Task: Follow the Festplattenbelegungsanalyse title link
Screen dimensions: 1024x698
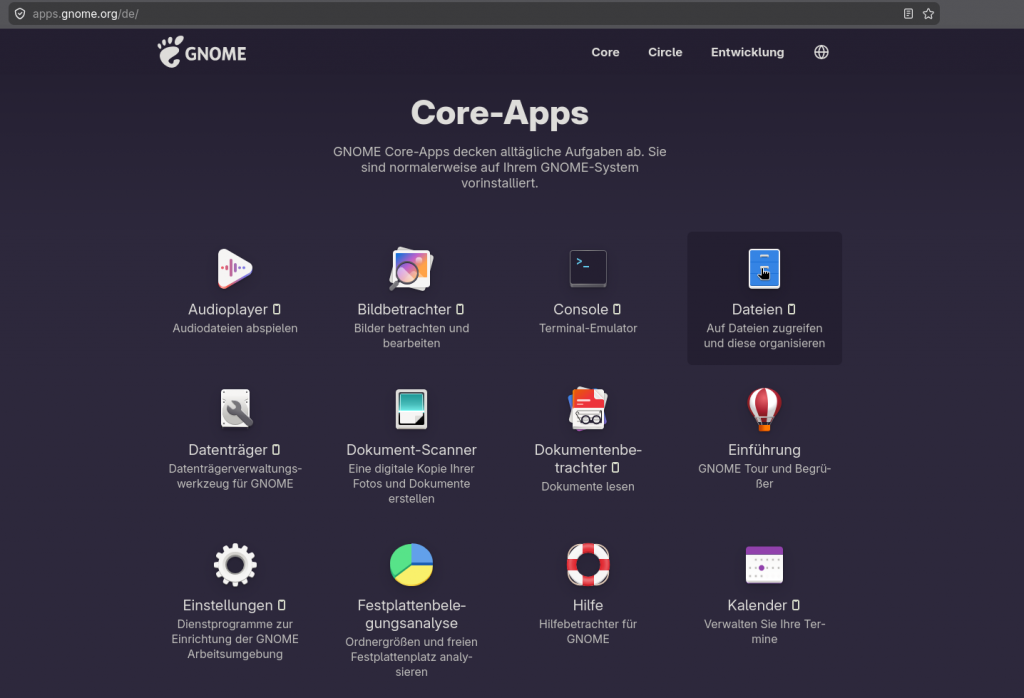Action: click(411, 614)
